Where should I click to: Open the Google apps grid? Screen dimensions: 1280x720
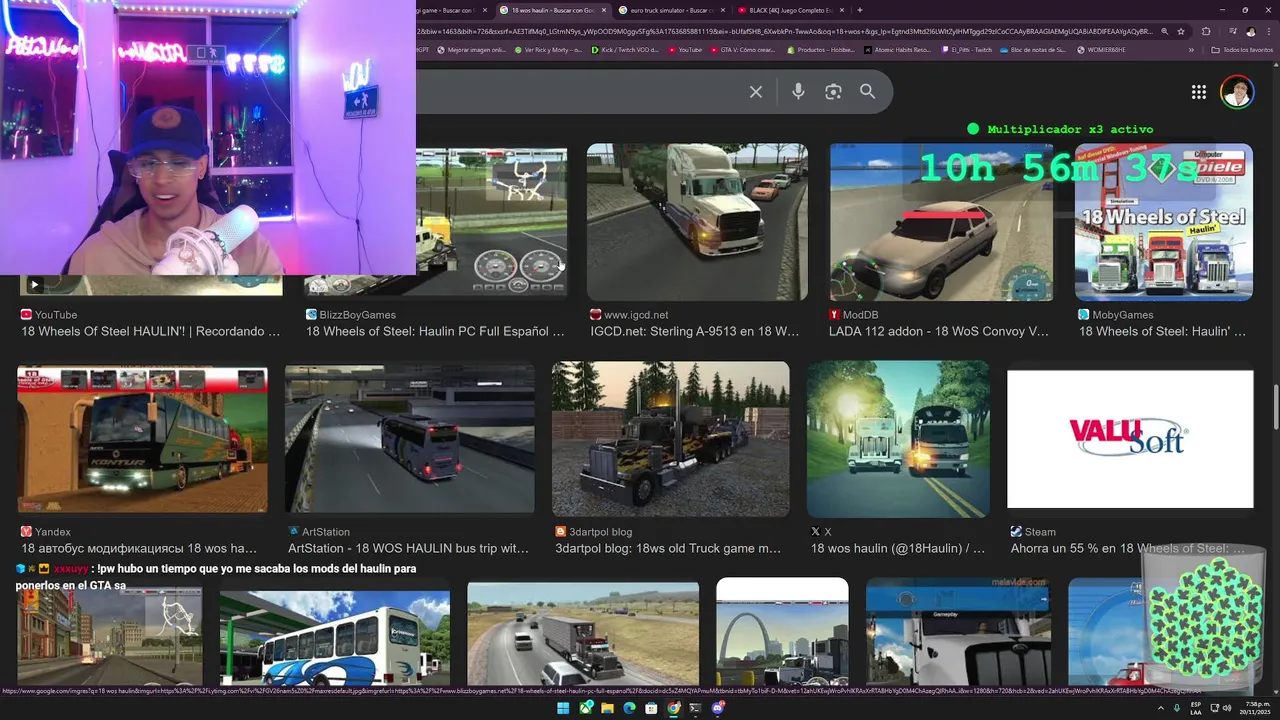[x=1198, y=92]
